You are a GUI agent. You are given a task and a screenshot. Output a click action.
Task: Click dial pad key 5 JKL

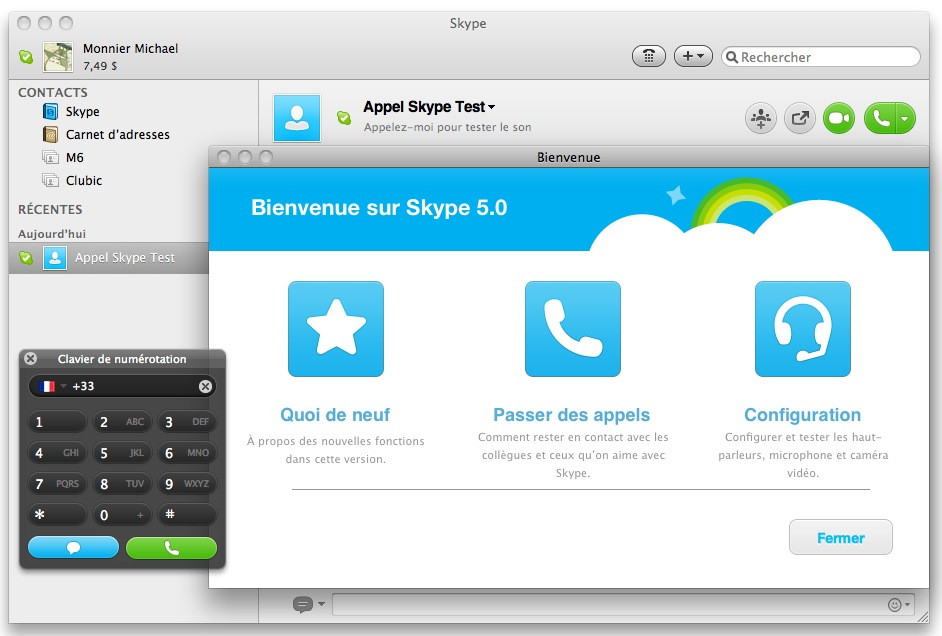(x=122, y=453)
